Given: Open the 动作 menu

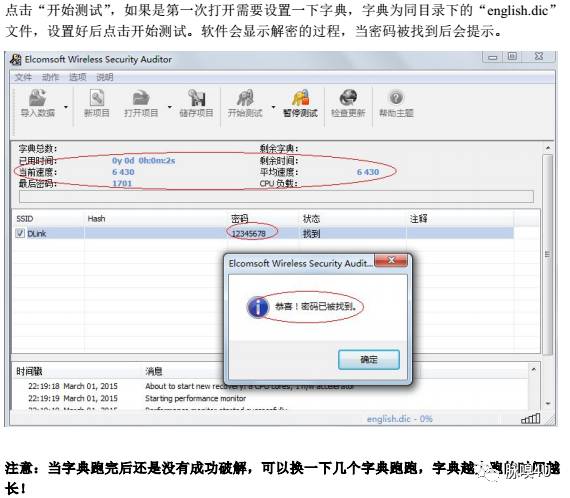Looking at the screenshot, I should [50, 77].
